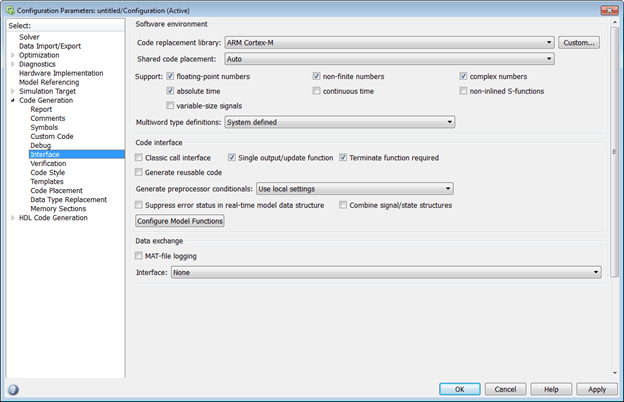Click the right pane vertical scrollbar

pyautogui.click(x=614, y=150)
